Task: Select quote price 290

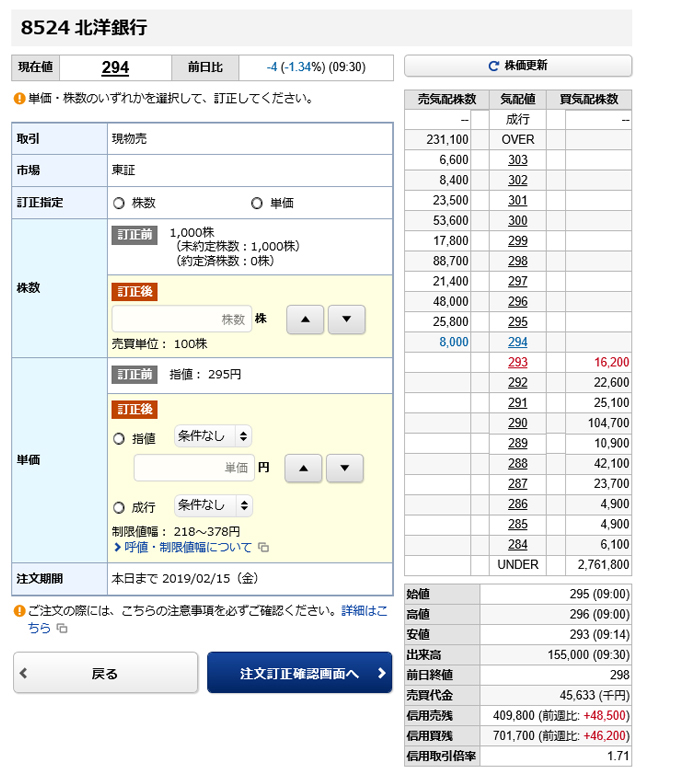Action: click(517, 423)
